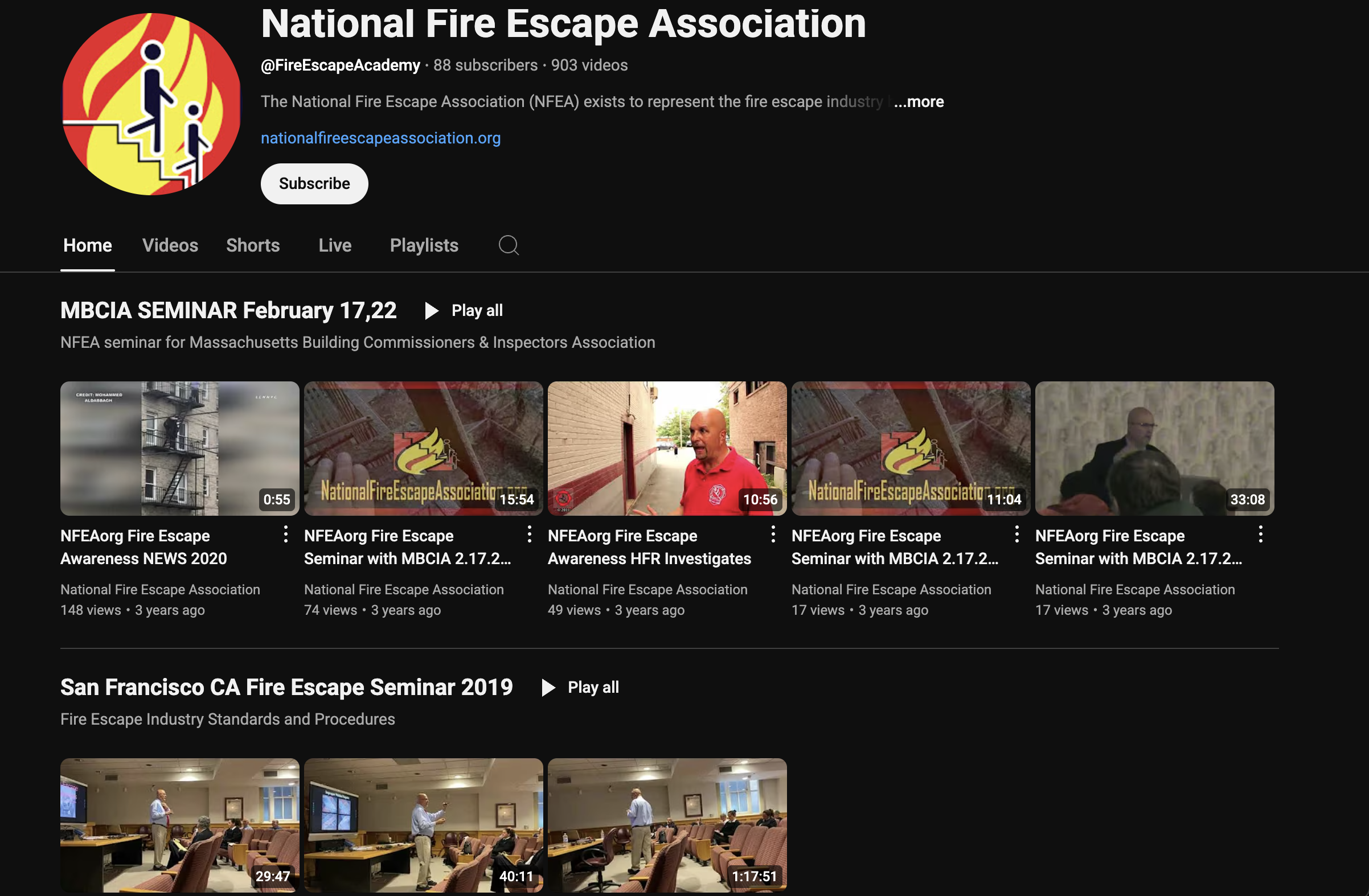Open the 0:55 fire escape news thumbnail

click(179, 449)
